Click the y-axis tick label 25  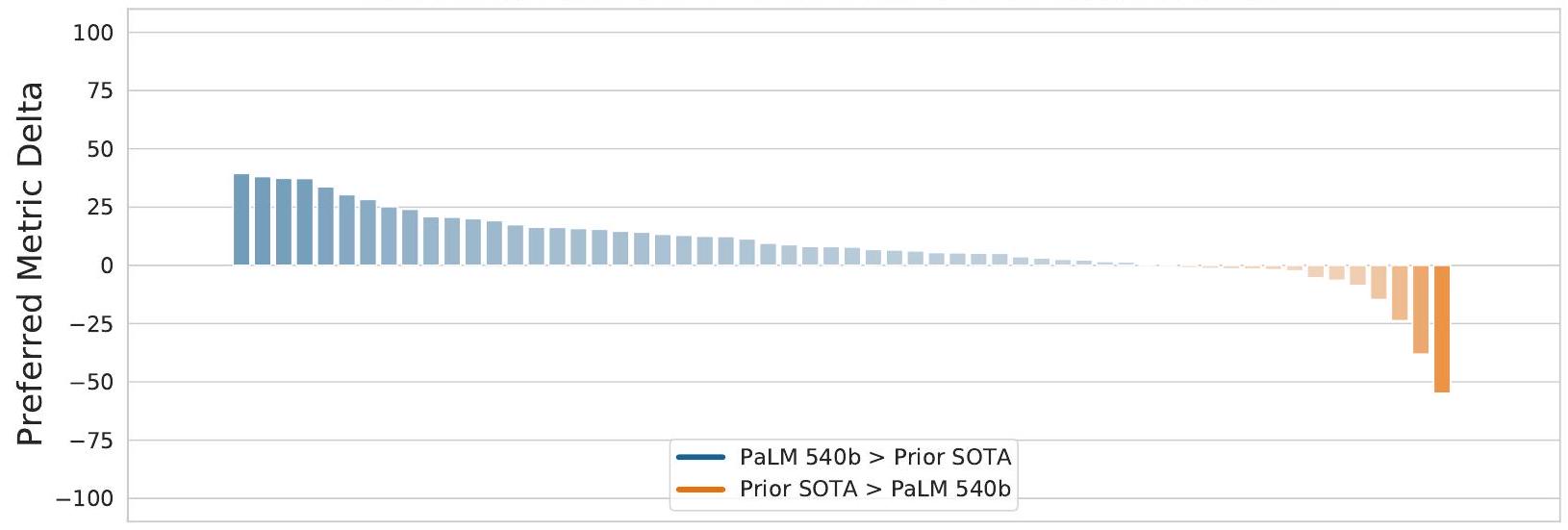click(x=99, y=208)
